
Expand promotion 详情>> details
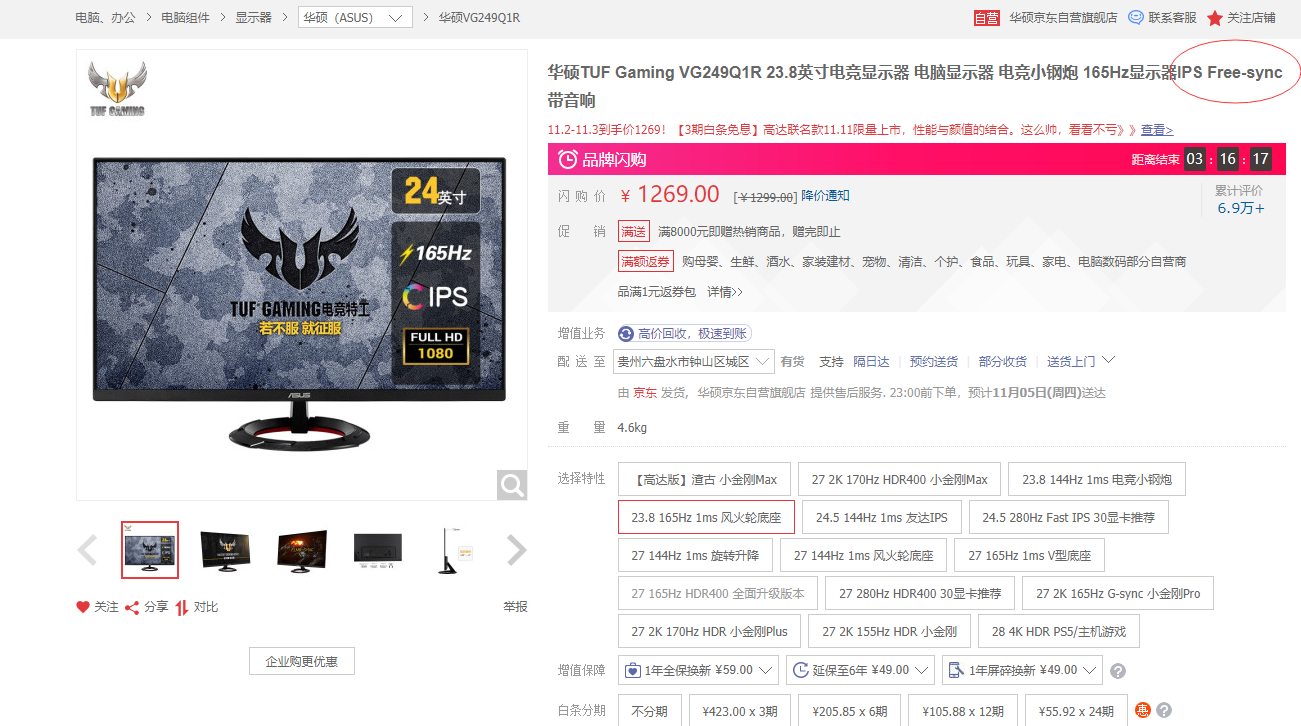click(725, 292)
